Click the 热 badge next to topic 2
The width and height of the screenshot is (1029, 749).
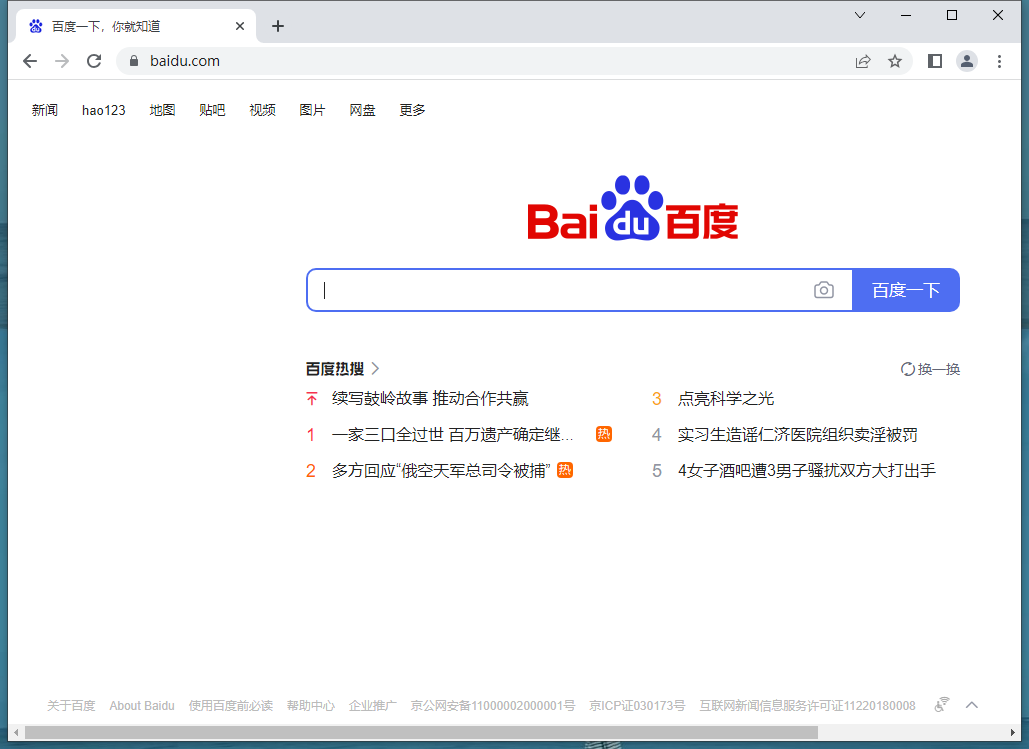(565, 470)
